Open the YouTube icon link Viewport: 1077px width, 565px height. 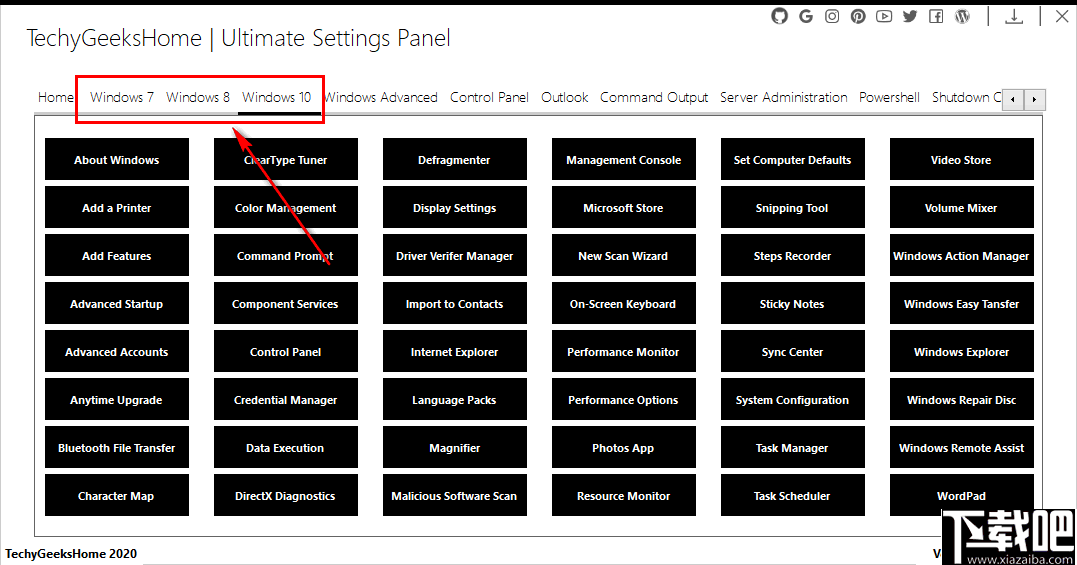(x=884, y=16)
